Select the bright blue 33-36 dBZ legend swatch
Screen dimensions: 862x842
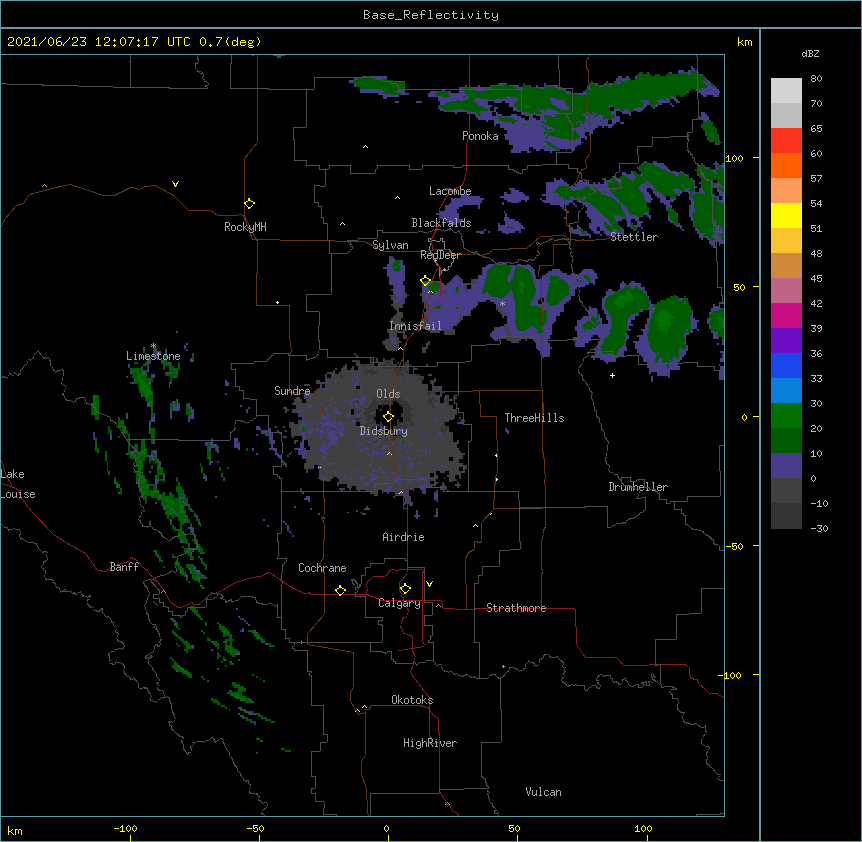[x=786, y=365]
